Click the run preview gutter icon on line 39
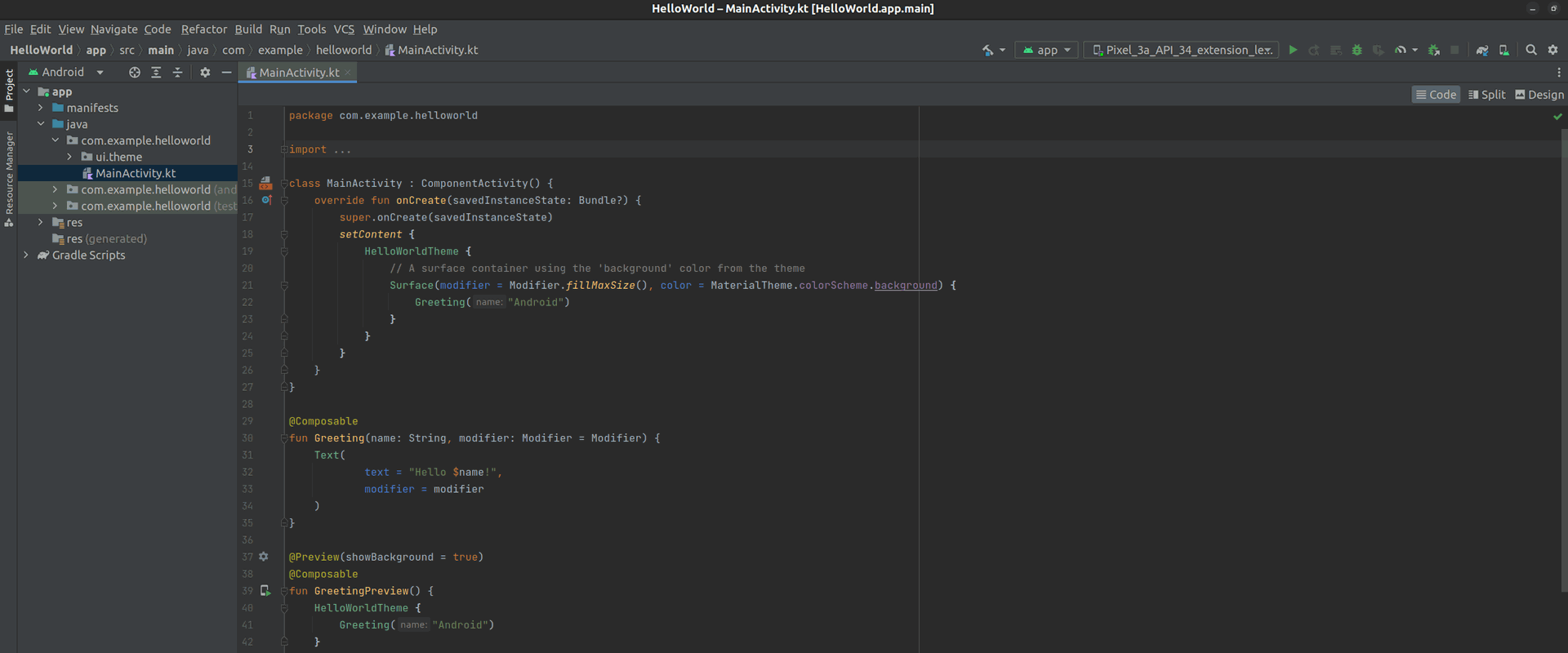This screenshot has width=1568, height=653. 265,590
